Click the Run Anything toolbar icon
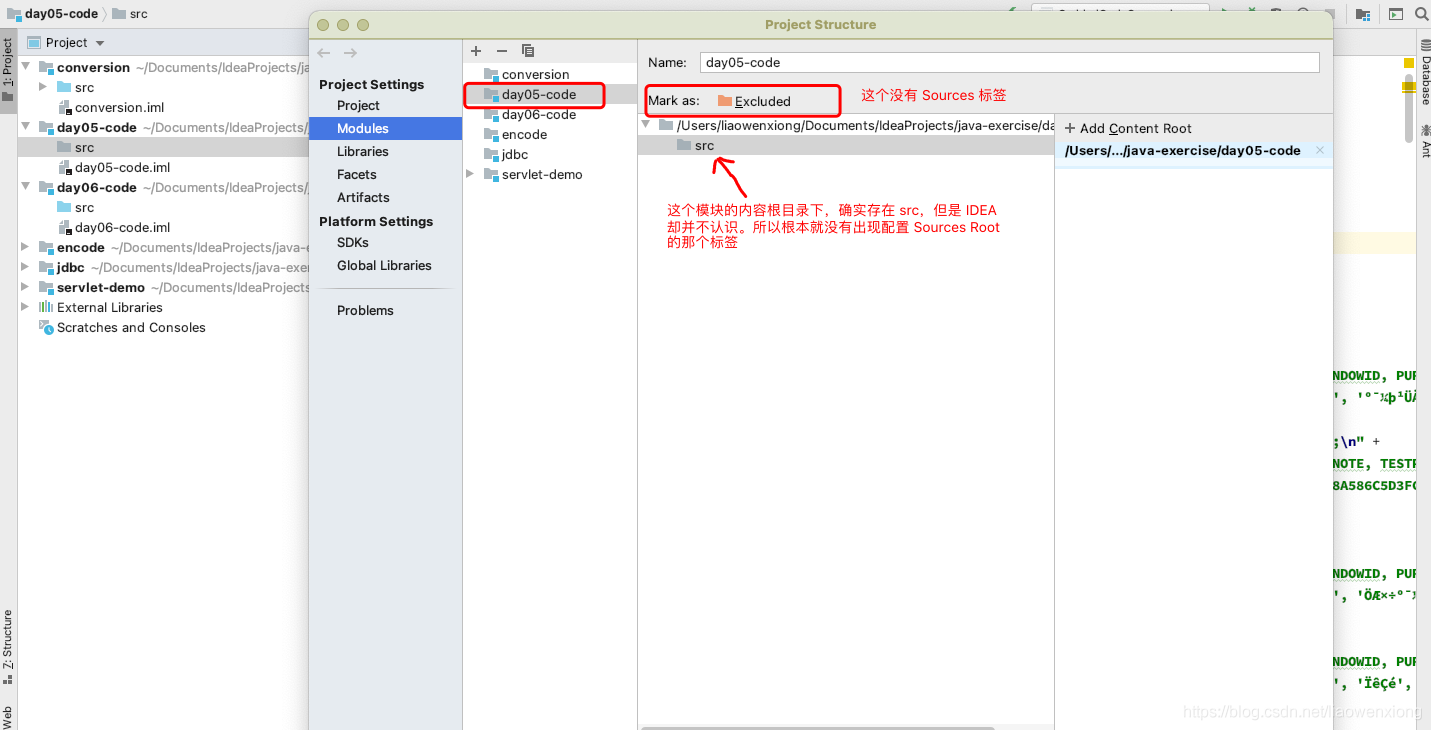Image resolution: width=1431 pixels, height=730 pixels. pyautogui.click(x=1396, y=14)
